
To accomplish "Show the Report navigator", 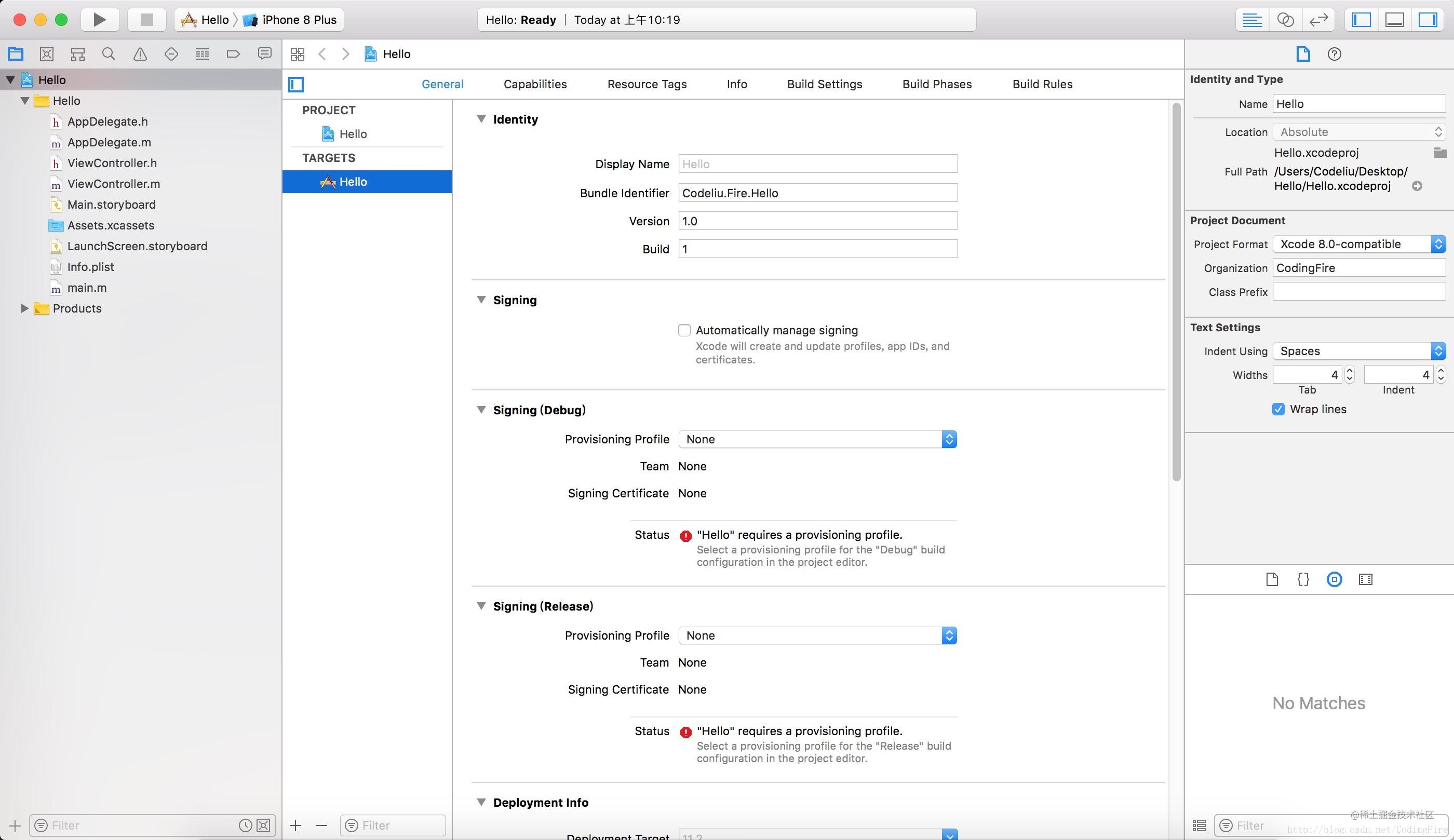I will (x=265, y=54).
